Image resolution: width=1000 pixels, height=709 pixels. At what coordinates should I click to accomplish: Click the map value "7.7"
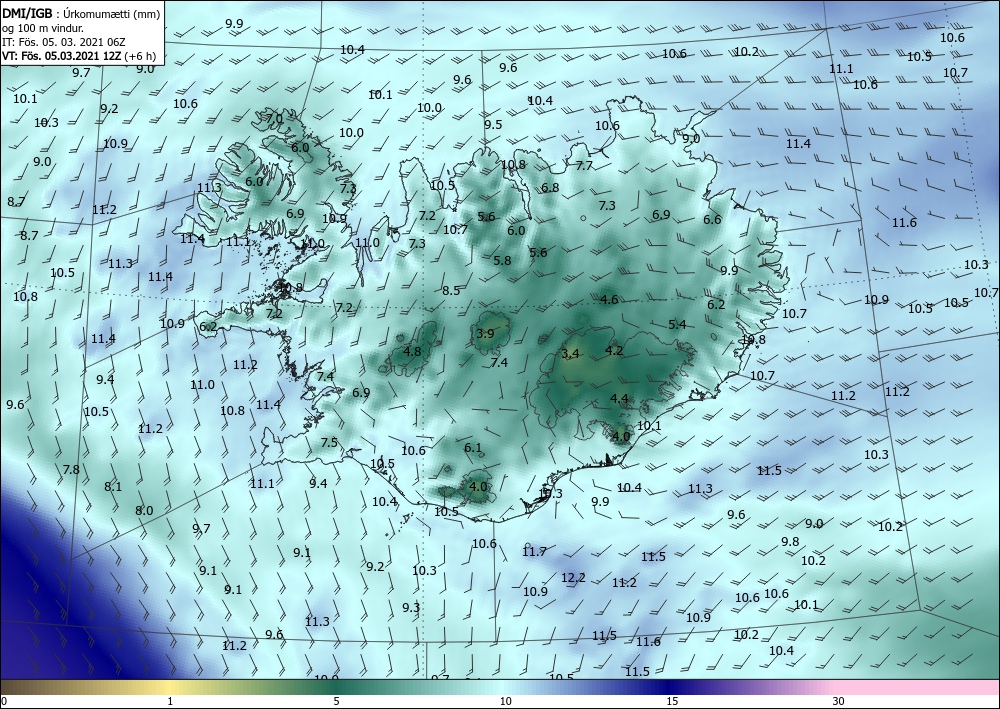coord(585,166)
